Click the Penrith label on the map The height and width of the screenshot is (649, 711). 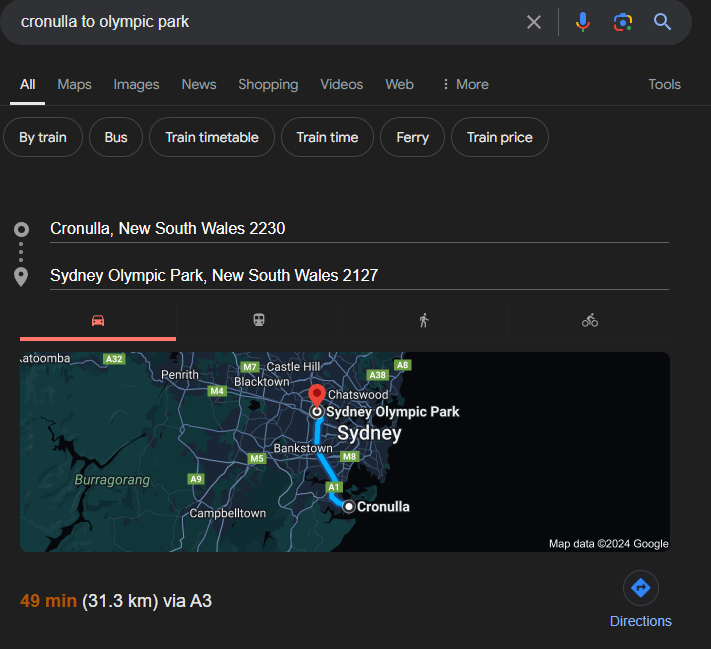point(180,375)
